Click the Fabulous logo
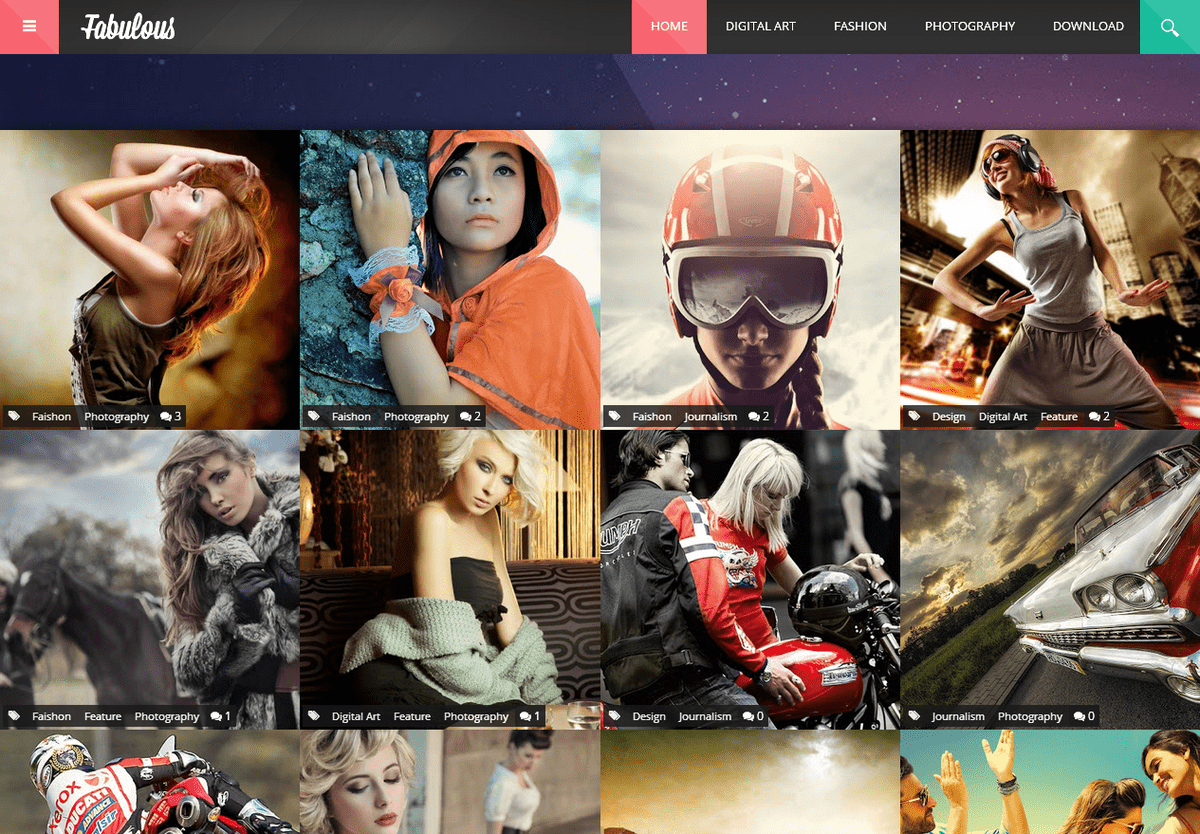Screen dimensions: 1200x834 (x=128, y=26)
